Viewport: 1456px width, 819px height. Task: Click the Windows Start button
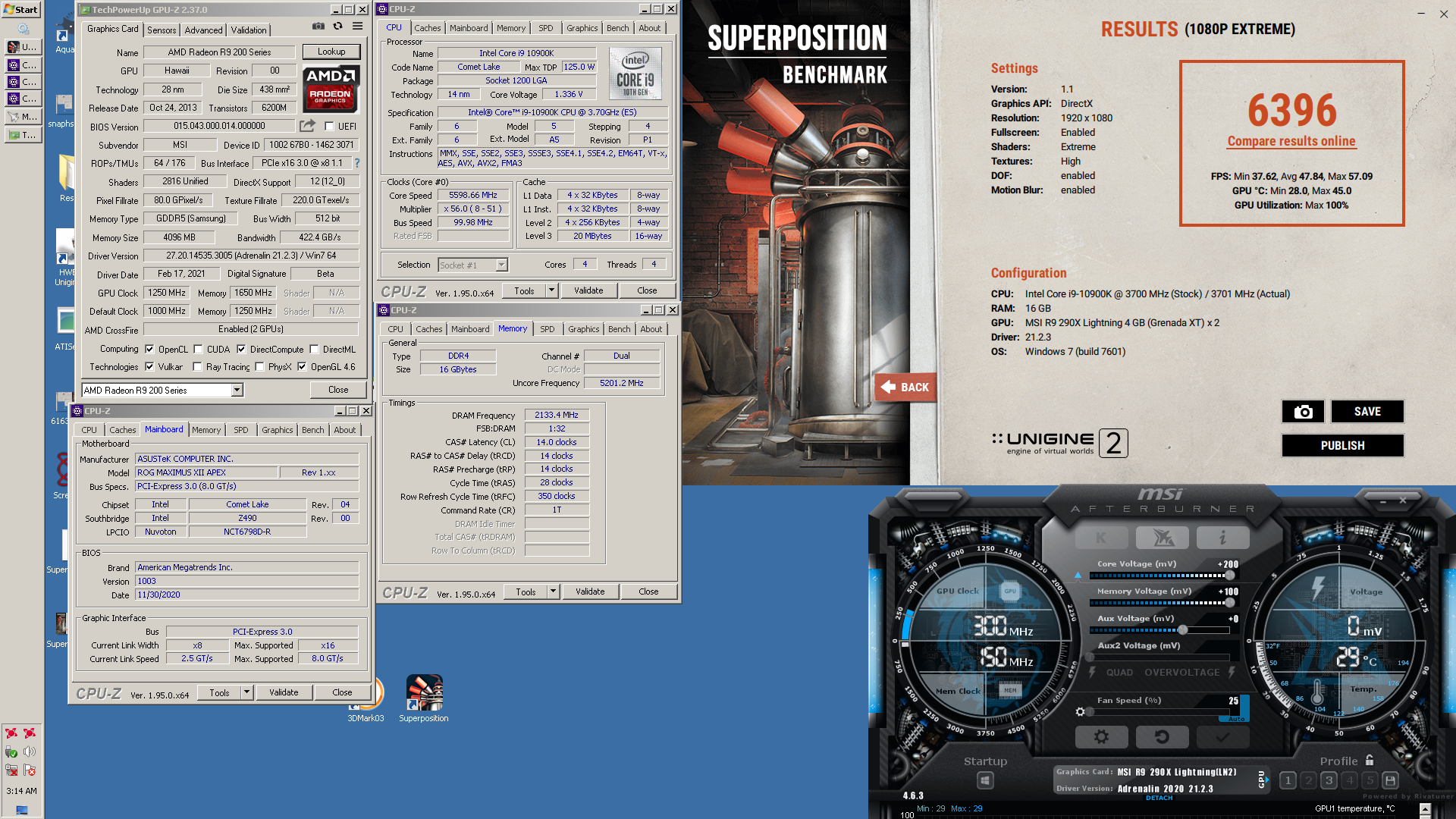pyautogui.click(x=21, y=9)
